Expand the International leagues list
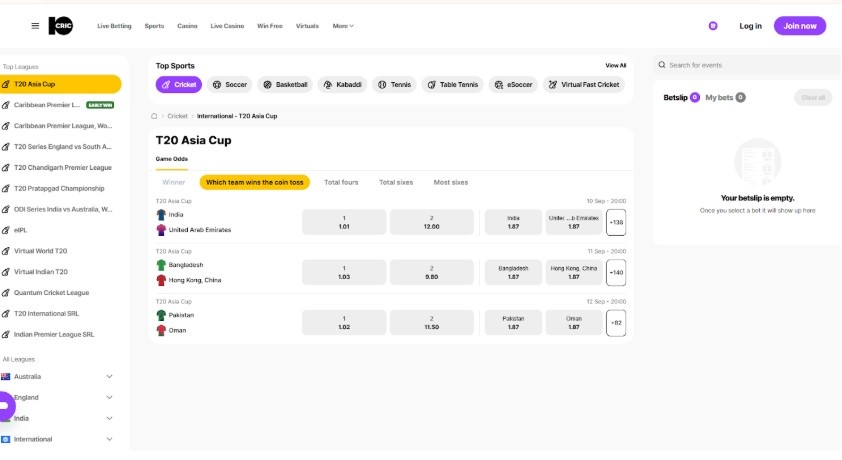The image size is (842, 460). 109,440
